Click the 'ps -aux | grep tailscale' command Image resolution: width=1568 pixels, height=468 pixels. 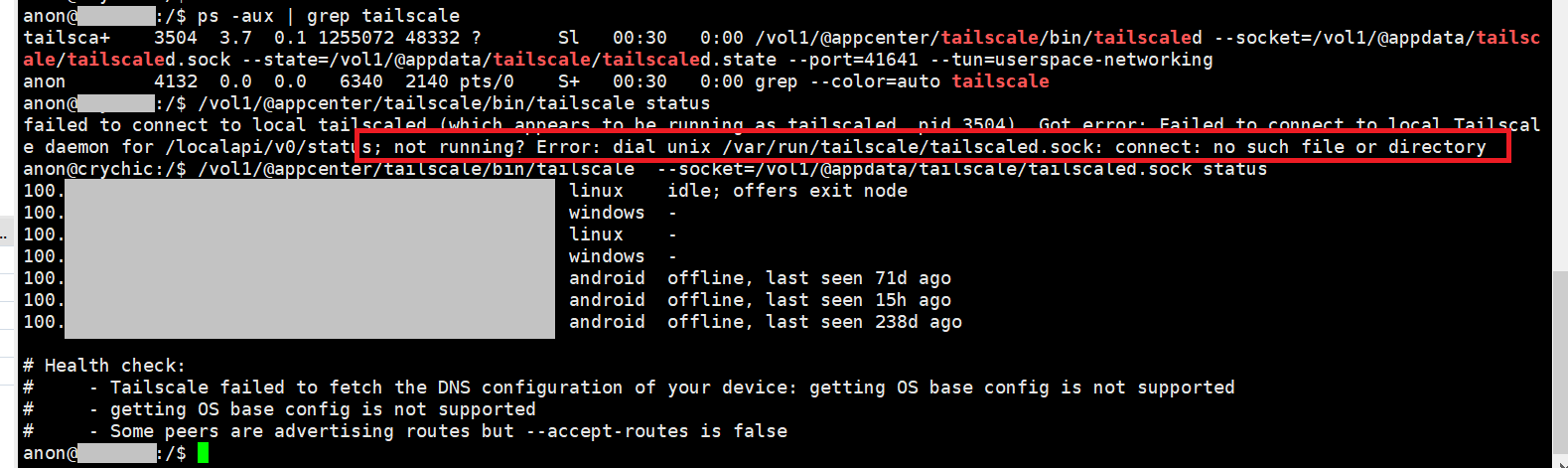328,16
